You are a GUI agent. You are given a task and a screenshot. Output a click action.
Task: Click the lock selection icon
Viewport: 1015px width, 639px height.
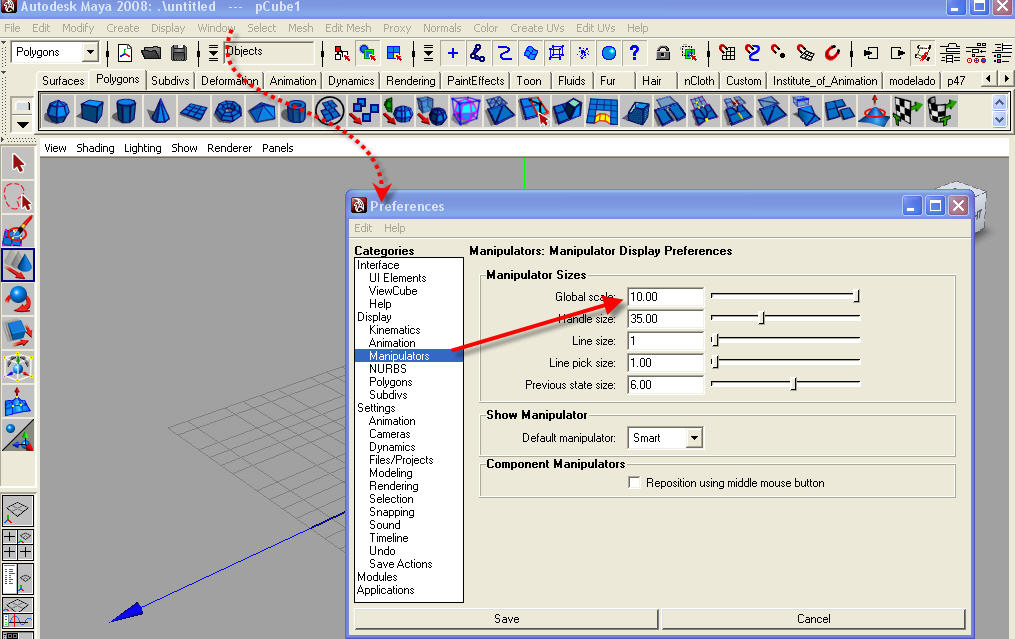[663, 53]
